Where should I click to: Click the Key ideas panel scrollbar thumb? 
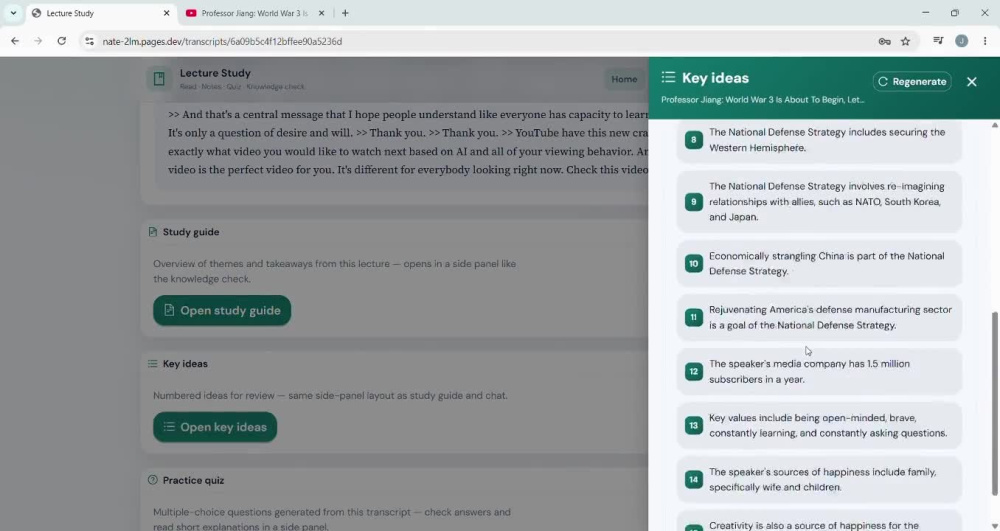point(994,404)
